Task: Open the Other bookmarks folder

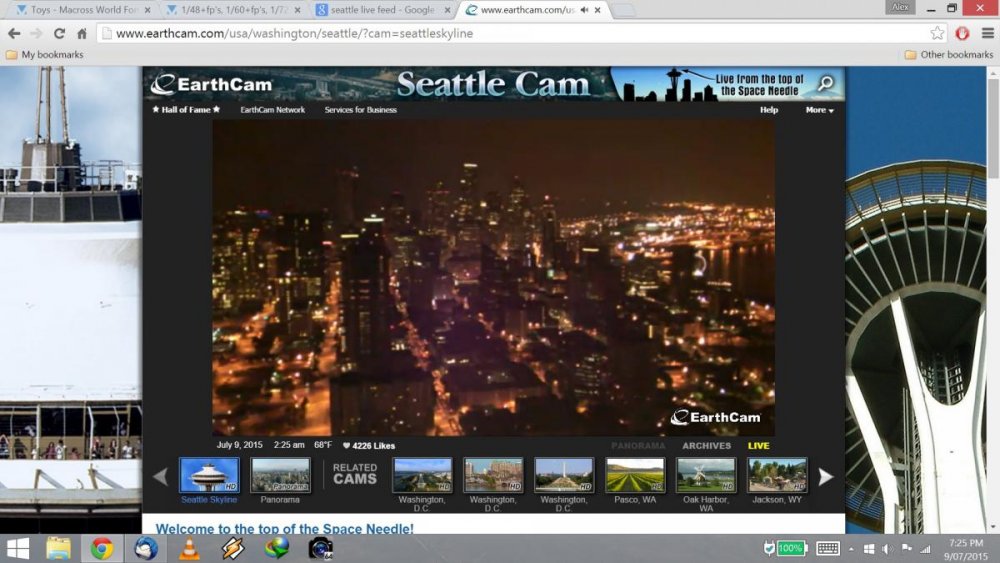Action: click(x=949, y=55)
